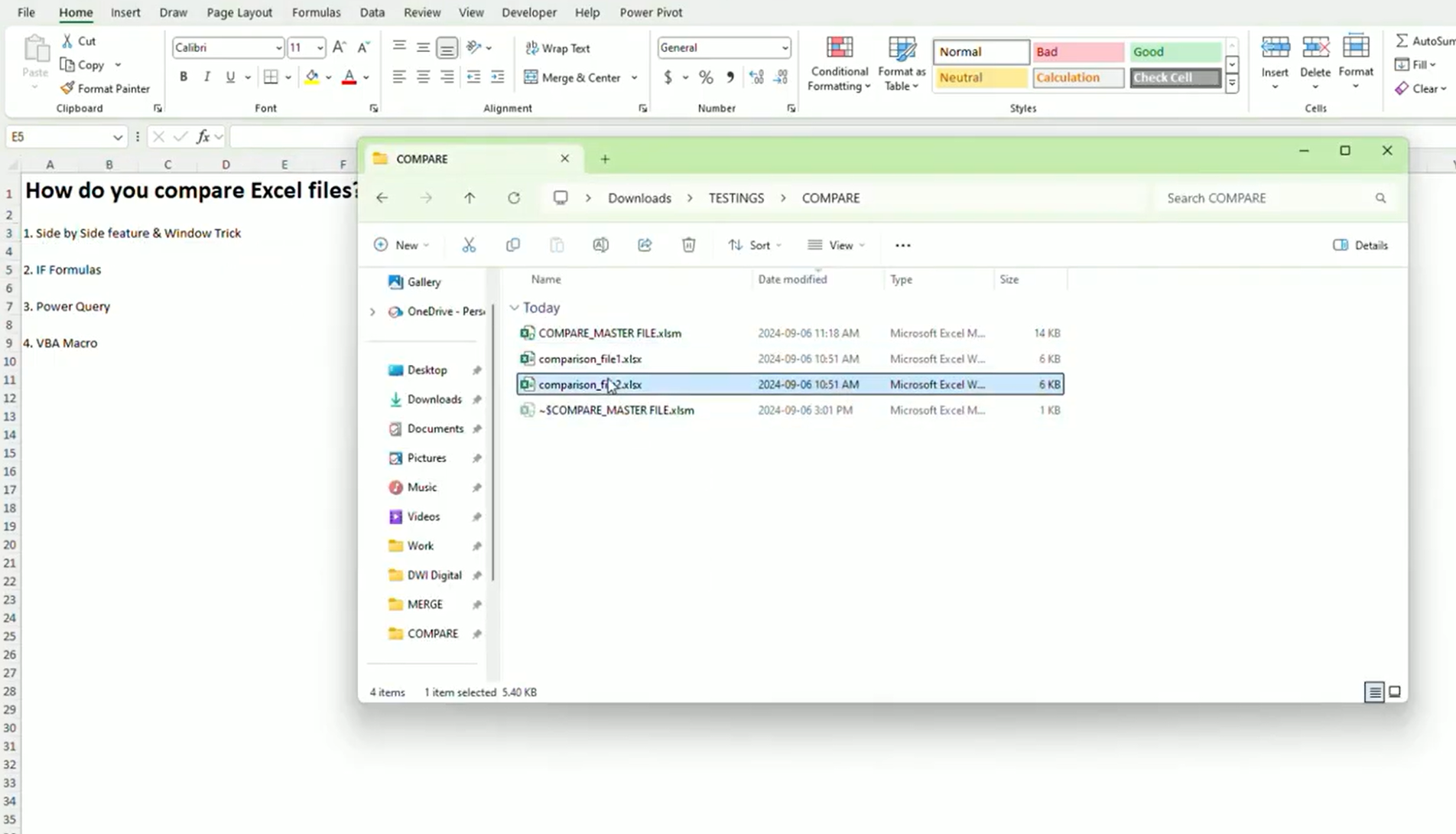Apply the Neutral cell style

point(980,78)
